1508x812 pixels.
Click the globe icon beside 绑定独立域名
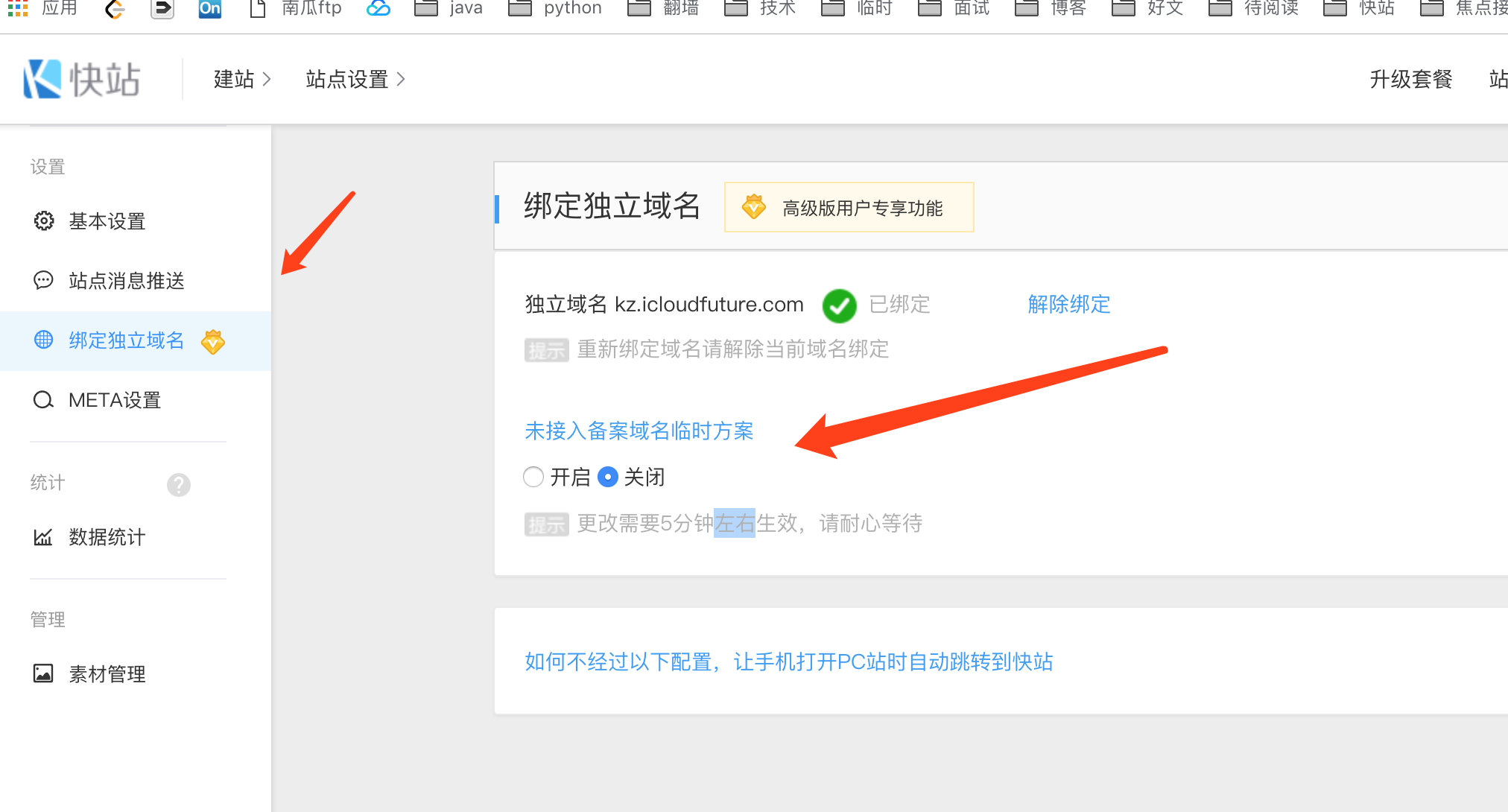coord(44,340)
